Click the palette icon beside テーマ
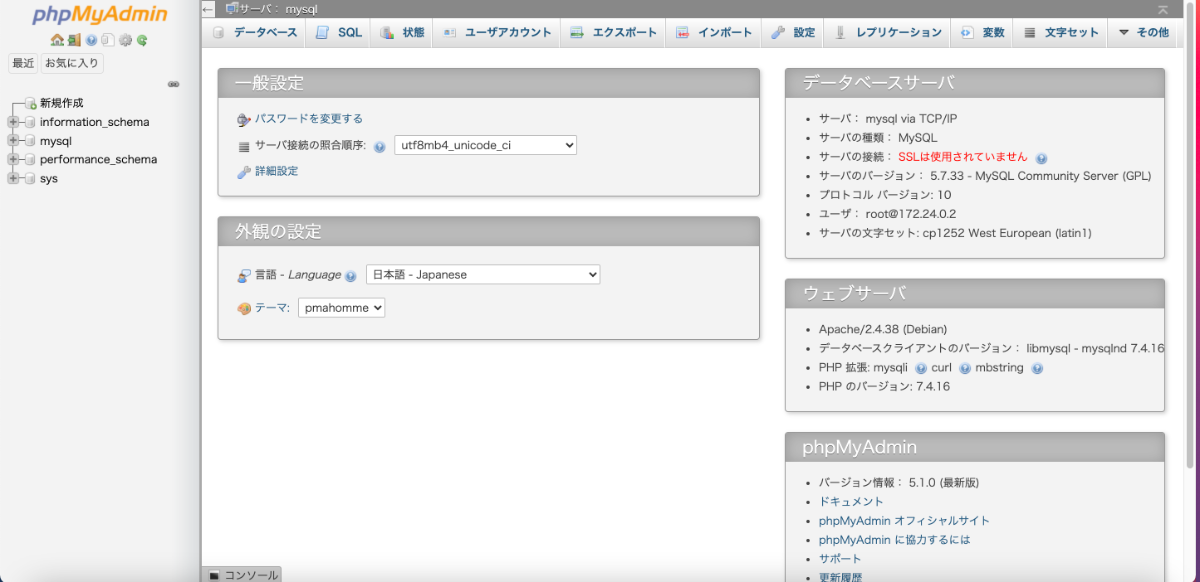The height and width of the screenshot is (582, 1200). (244, 309)
